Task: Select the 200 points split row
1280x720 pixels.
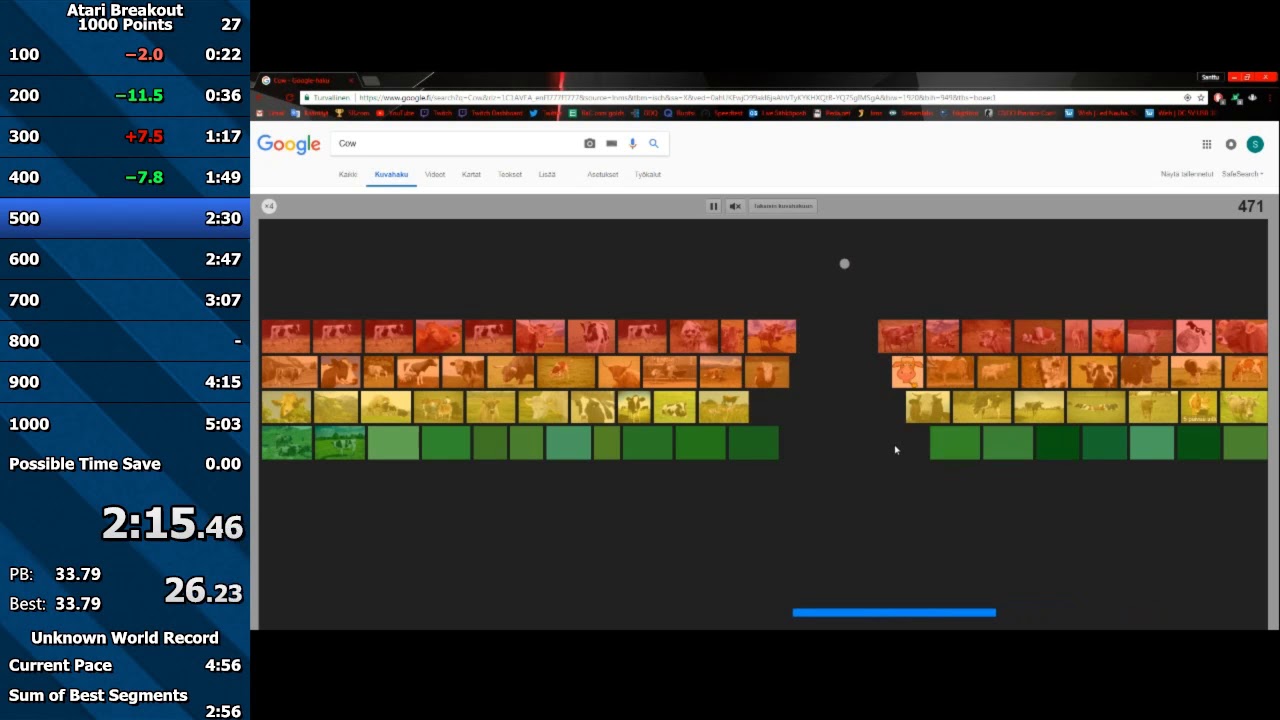Action: pyautogui.click(x=125, y=95)
